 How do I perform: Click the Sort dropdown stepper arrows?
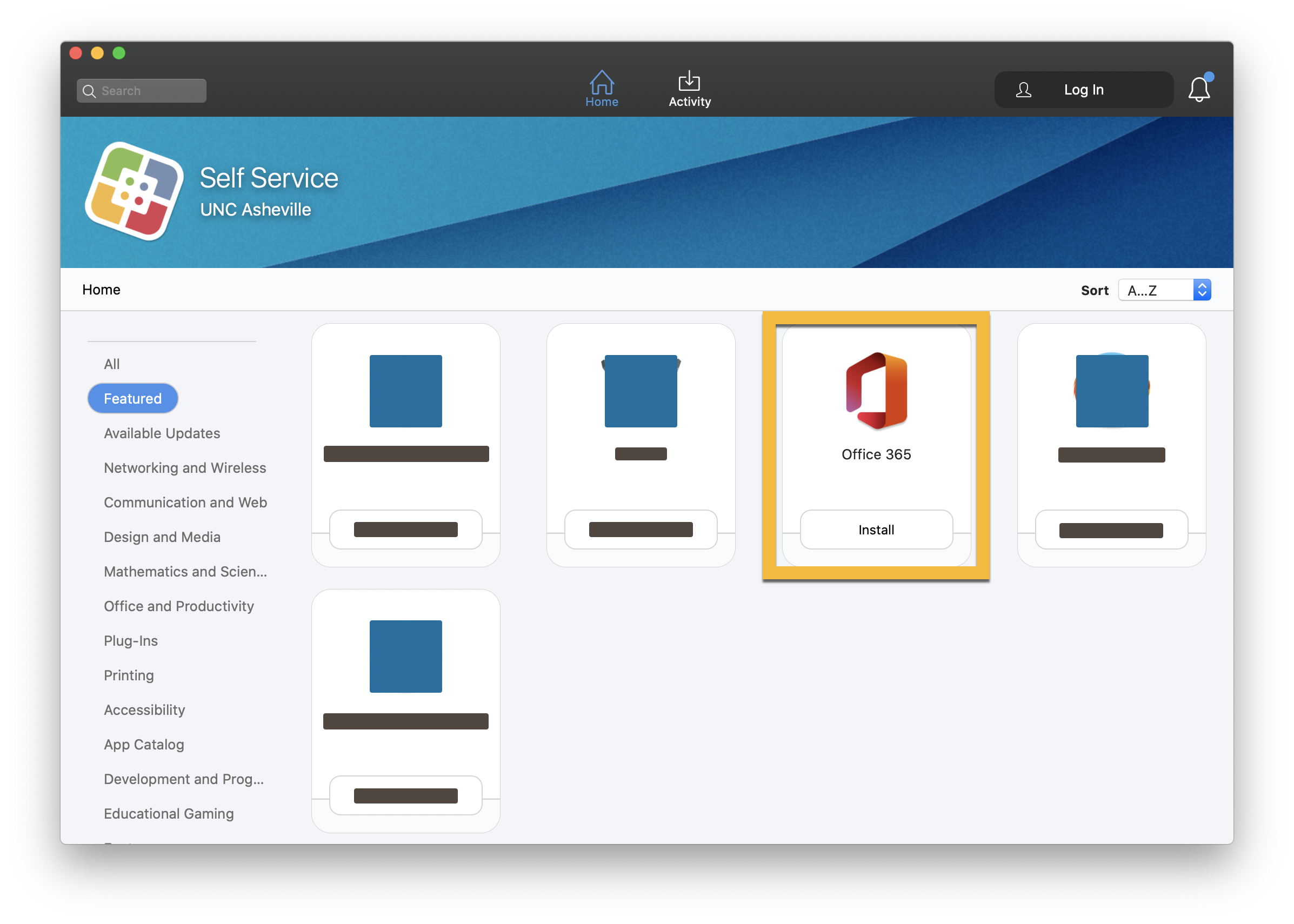click(1202, 290)
